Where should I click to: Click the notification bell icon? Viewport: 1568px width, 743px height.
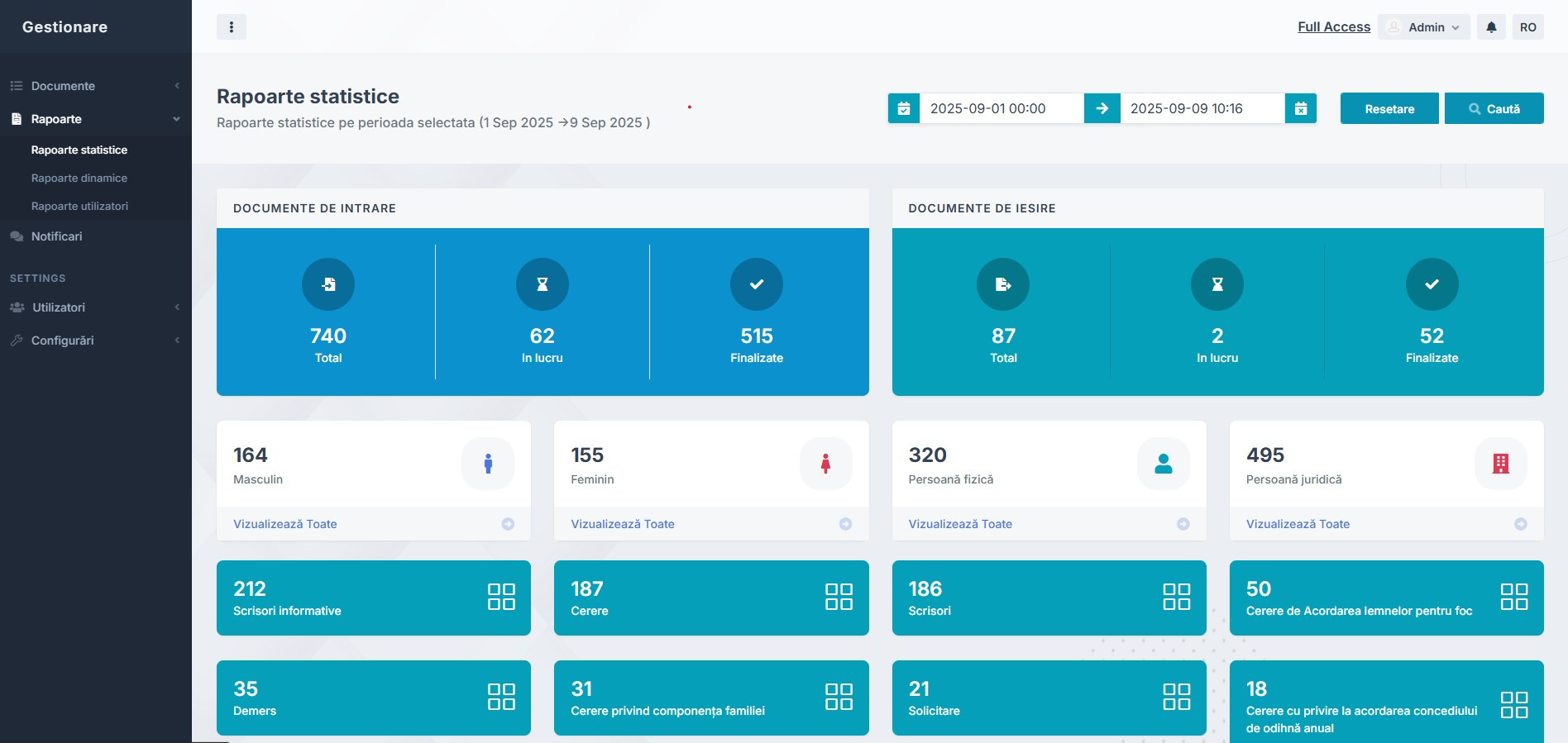point(1491,27)
